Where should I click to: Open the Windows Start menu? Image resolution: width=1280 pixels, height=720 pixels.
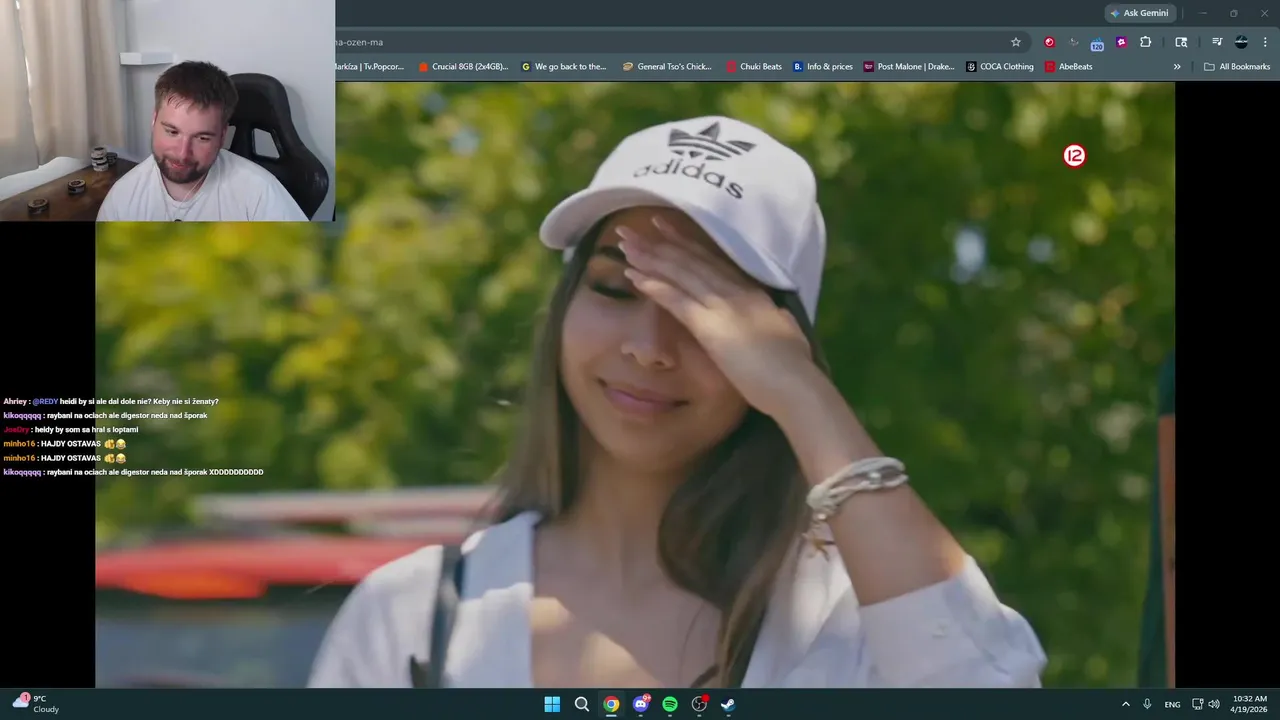(x=552, y=704)
